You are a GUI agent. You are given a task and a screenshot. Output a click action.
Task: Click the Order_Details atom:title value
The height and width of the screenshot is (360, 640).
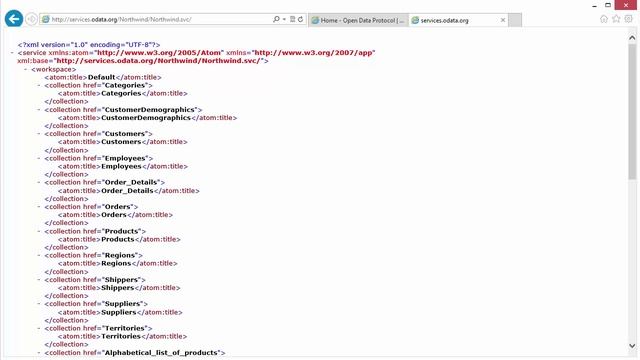pyautogui.click(x=127, y=191)
